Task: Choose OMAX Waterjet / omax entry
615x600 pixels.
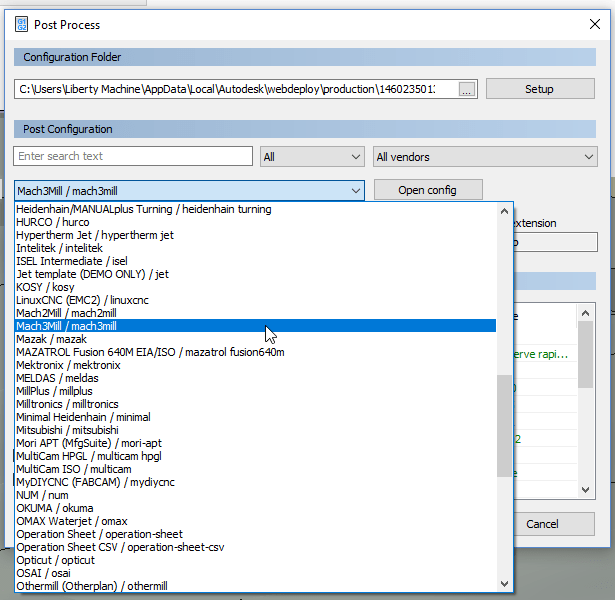Action: pyautogui.click(x=255, y=521)
